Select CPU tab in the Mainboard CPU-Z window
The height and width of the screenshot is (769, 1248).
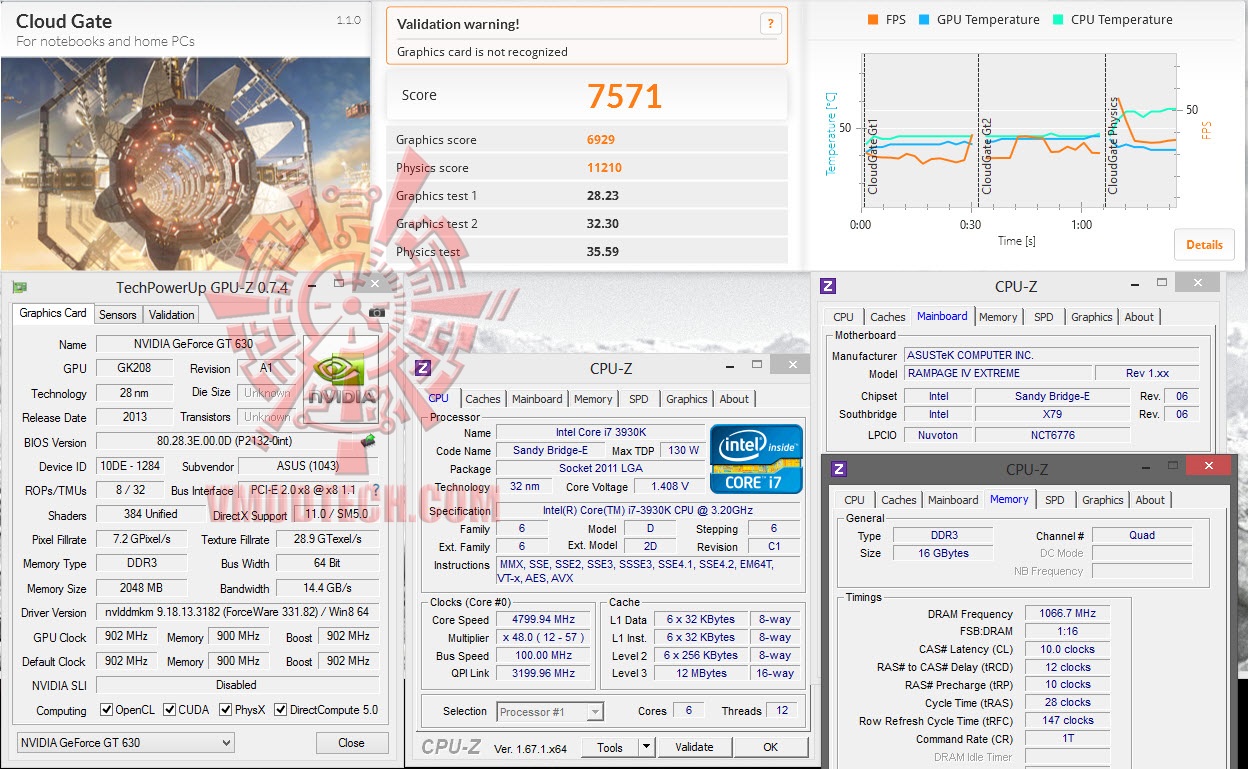coord(844,317)
